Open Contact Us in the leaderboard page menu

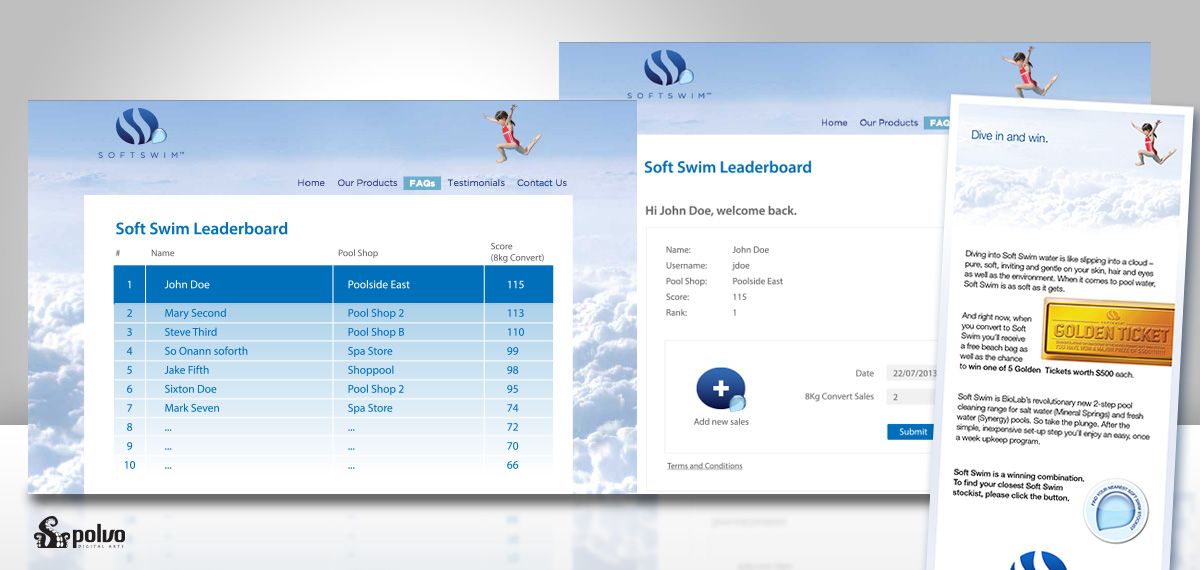542,183
